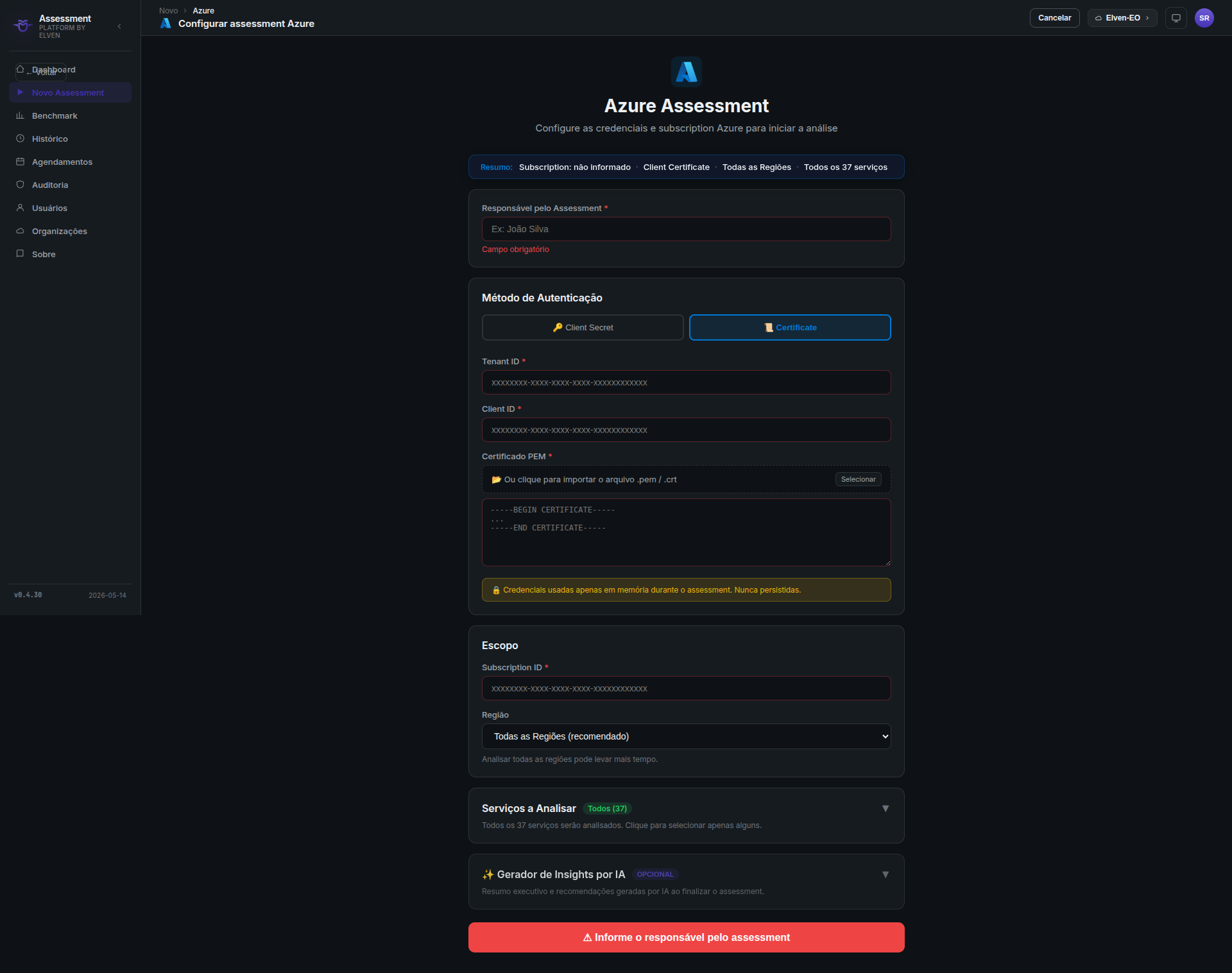Focus the Tenant ID input field
This screenshot has height=973, width=1232.
pyautogui.click(x=686, y=382)
